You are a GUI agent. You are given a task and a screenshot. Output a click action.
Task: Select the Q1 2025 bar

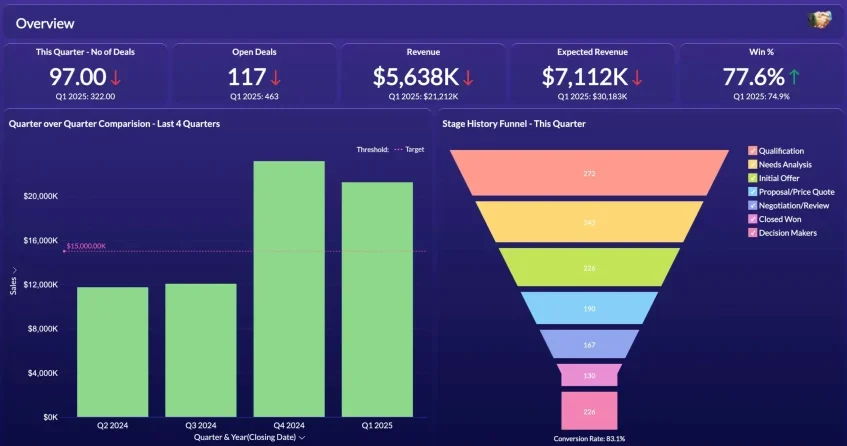pyautogui.click(x=378, y=299)
